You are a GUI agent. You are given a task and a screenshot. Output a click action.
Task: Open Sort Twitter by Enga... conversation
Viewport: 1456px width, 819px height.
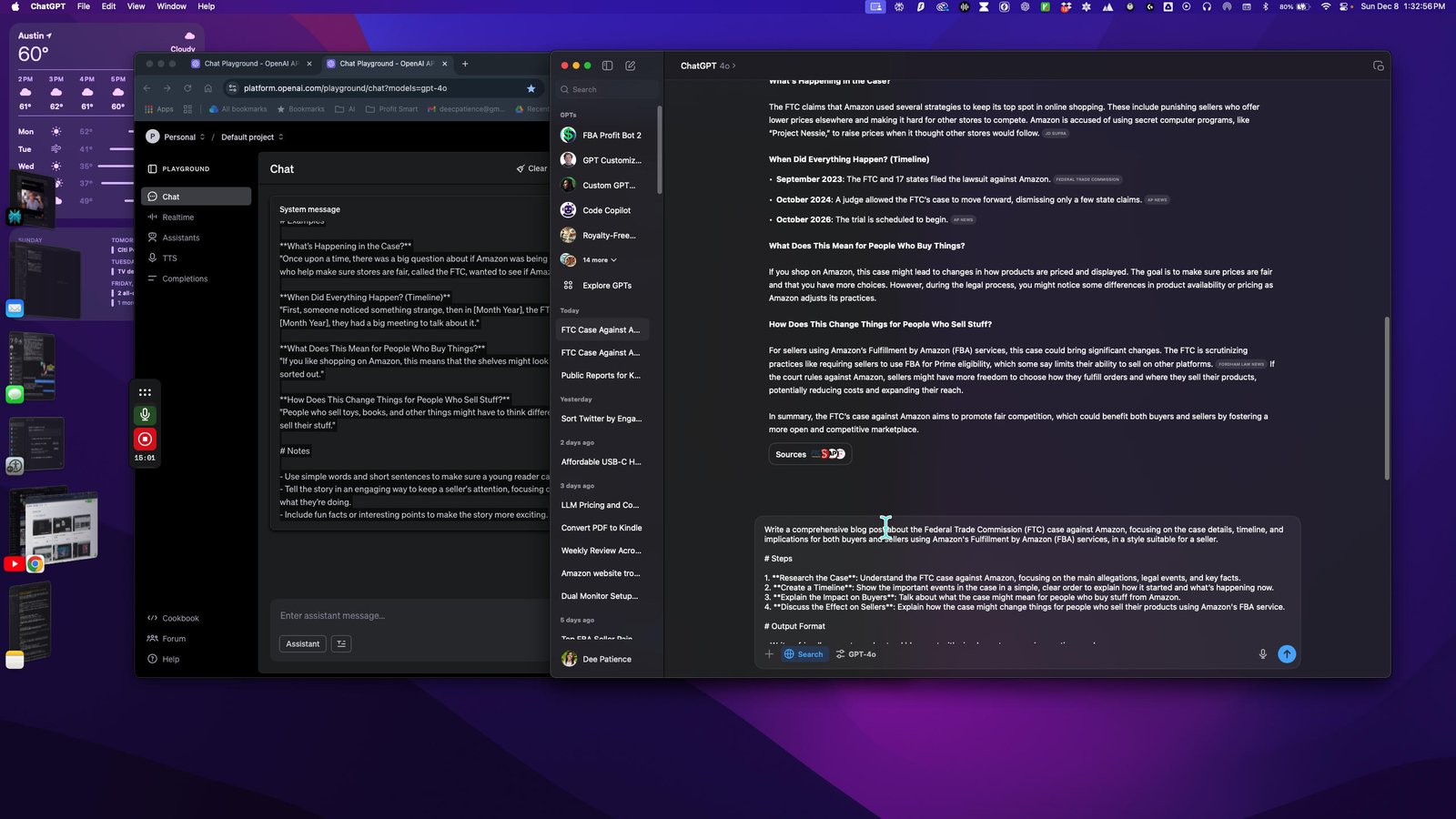(602, 419)
